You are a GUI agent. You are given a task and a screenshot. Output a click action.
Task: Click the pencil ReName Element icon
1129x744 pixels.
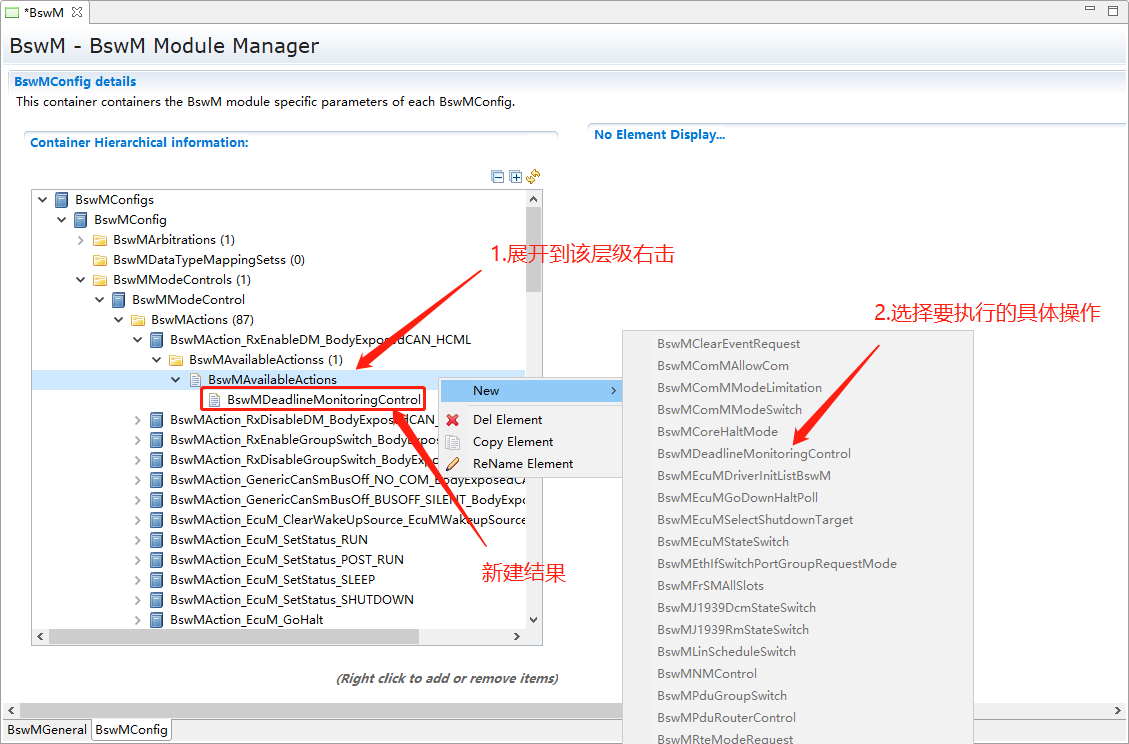point(453,464)
